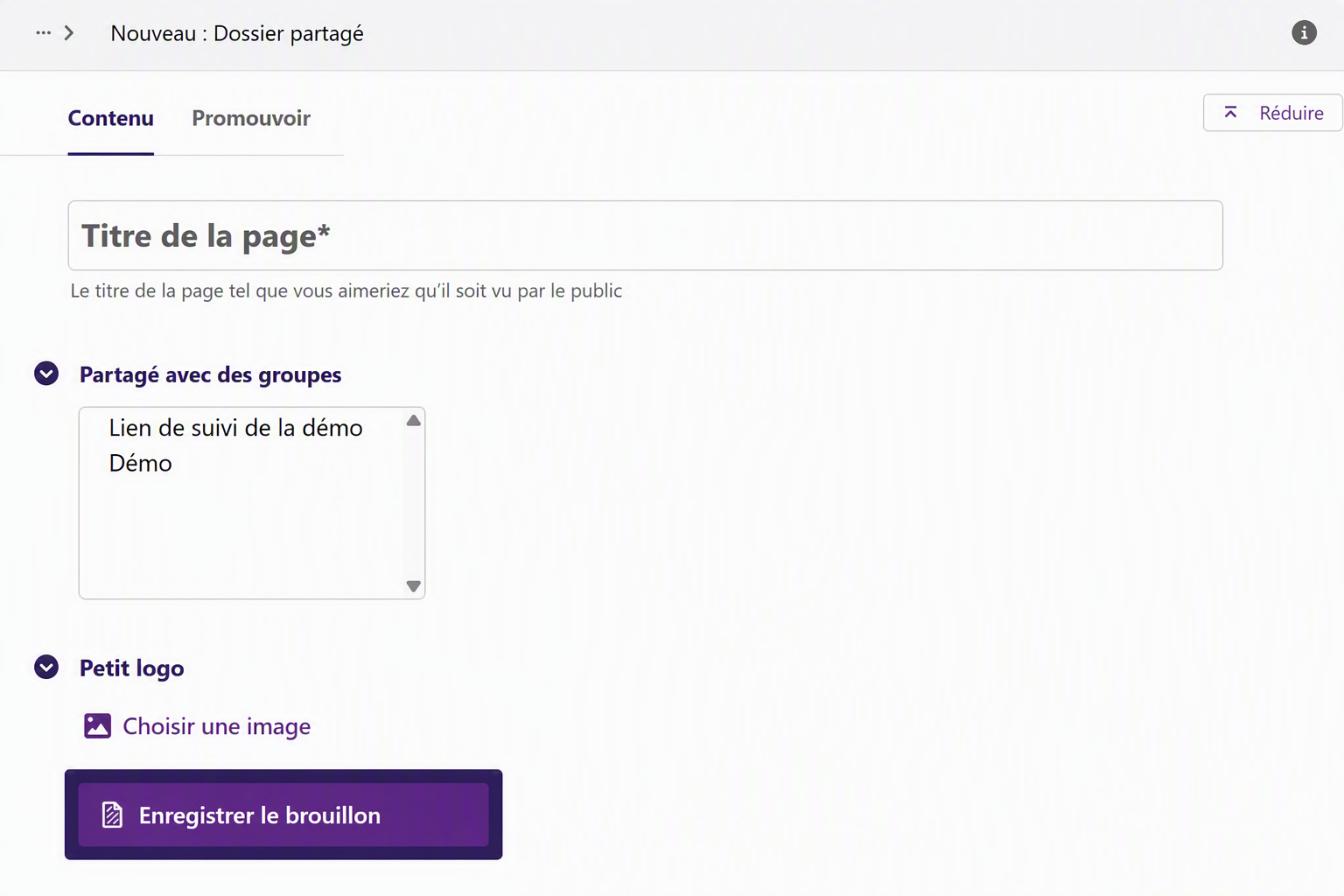Click the draft document icon

click(x=112, y=815)
